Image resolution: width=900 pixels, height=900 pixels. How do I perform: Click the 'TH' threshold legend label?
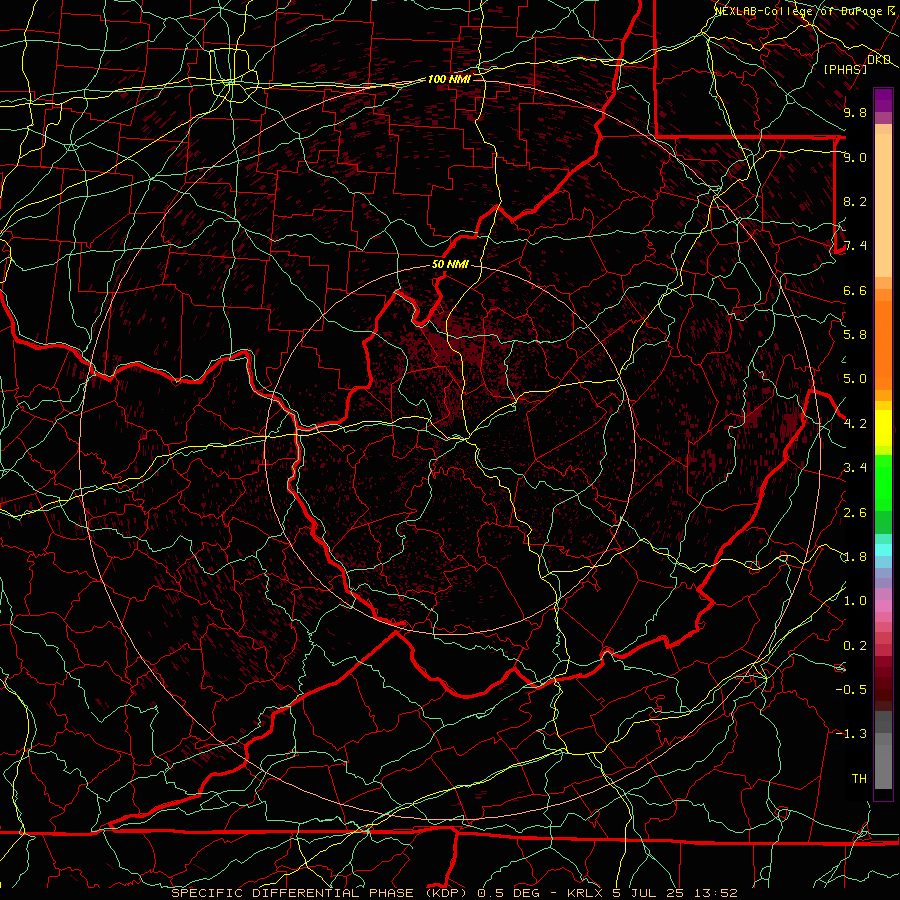coord(859,779)
